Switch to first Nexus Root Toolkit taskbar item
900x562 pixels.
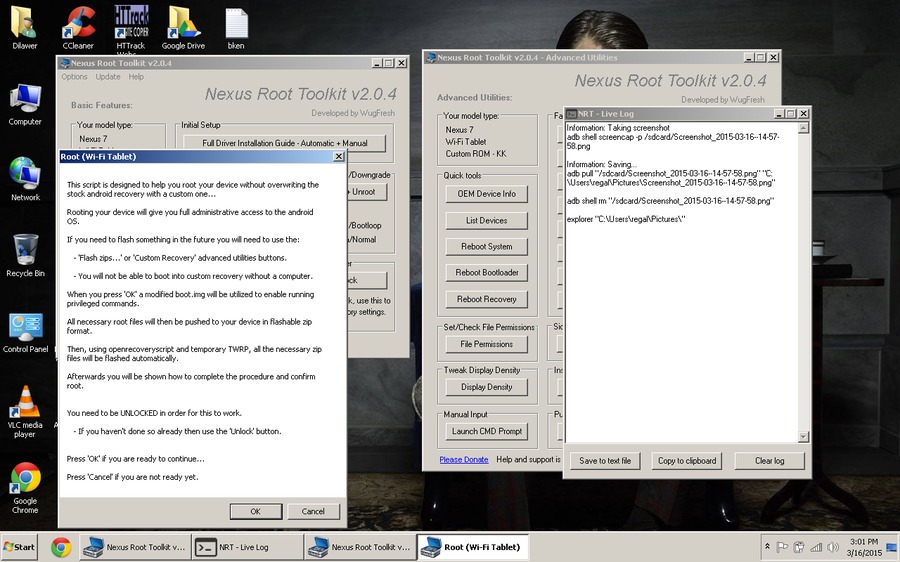tap(134, 547)
